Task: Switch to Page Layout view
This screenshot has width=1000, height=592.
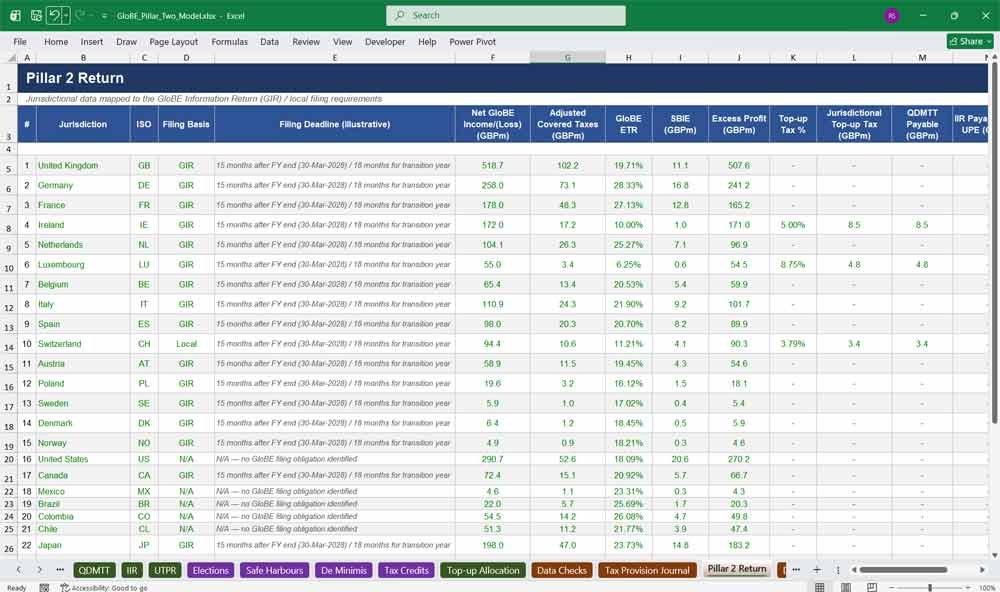Action: (x=846, y=588)
